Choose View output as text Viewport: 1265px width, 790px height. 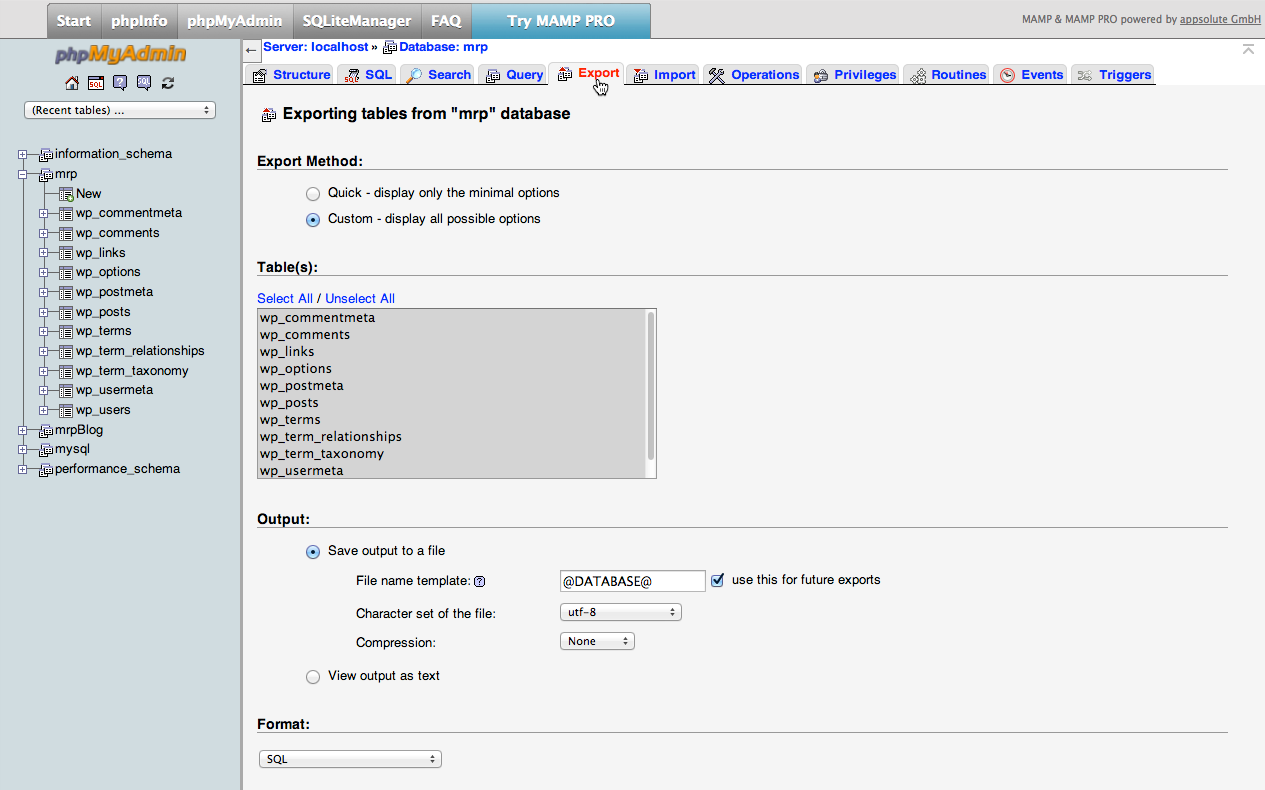click(313, 676)
